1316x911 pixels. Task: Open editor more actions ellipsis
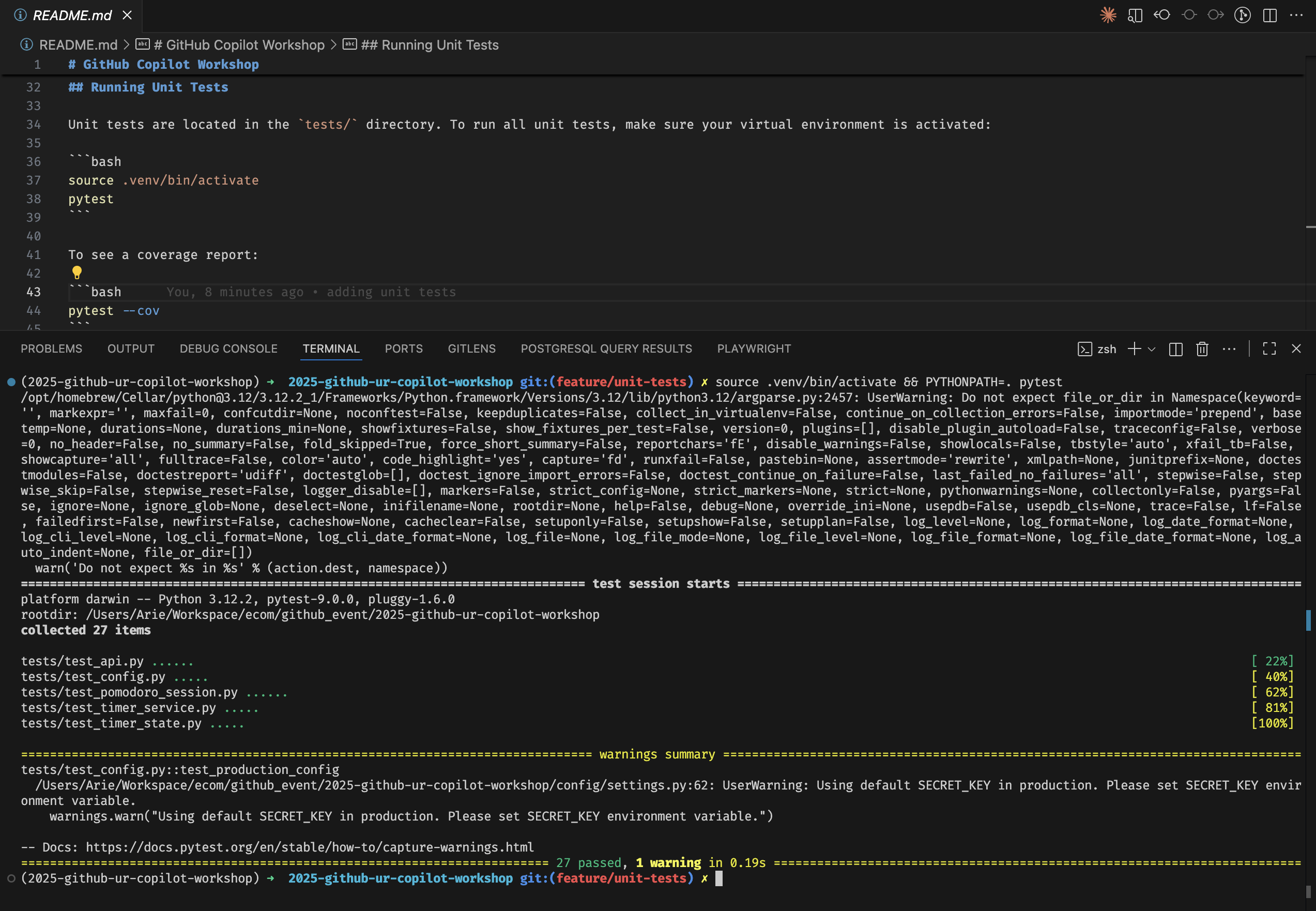click(1295, 16)
